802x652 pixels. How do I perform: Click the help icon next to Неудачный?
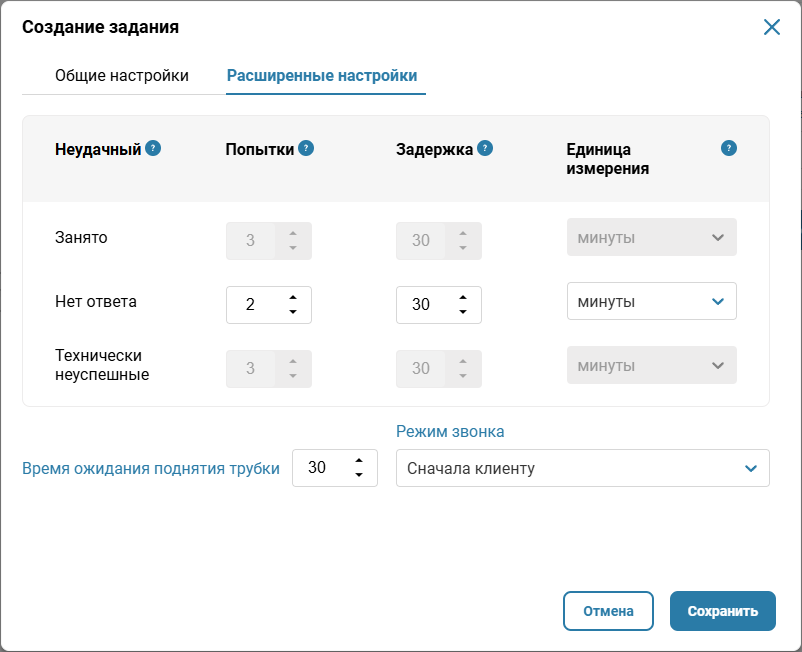(153, 148)
